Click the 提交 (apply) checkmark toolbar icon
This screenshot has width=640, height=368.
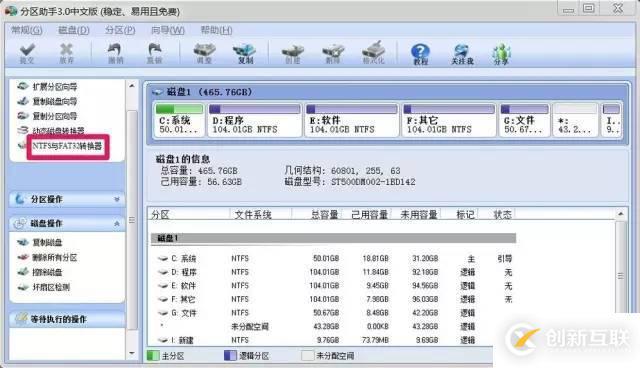[x=27, y=53]
